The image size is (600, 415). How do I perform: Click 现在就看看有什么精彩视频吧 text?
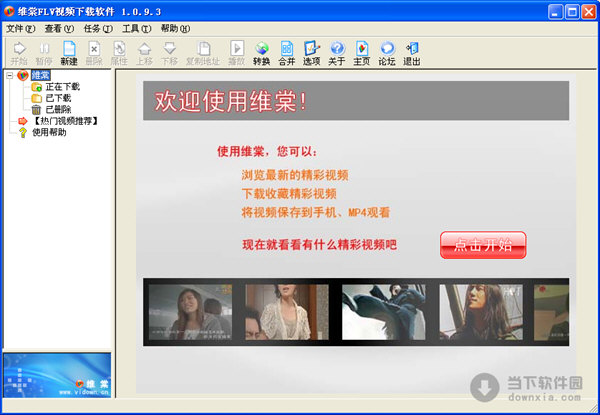(x=320, y=245)
